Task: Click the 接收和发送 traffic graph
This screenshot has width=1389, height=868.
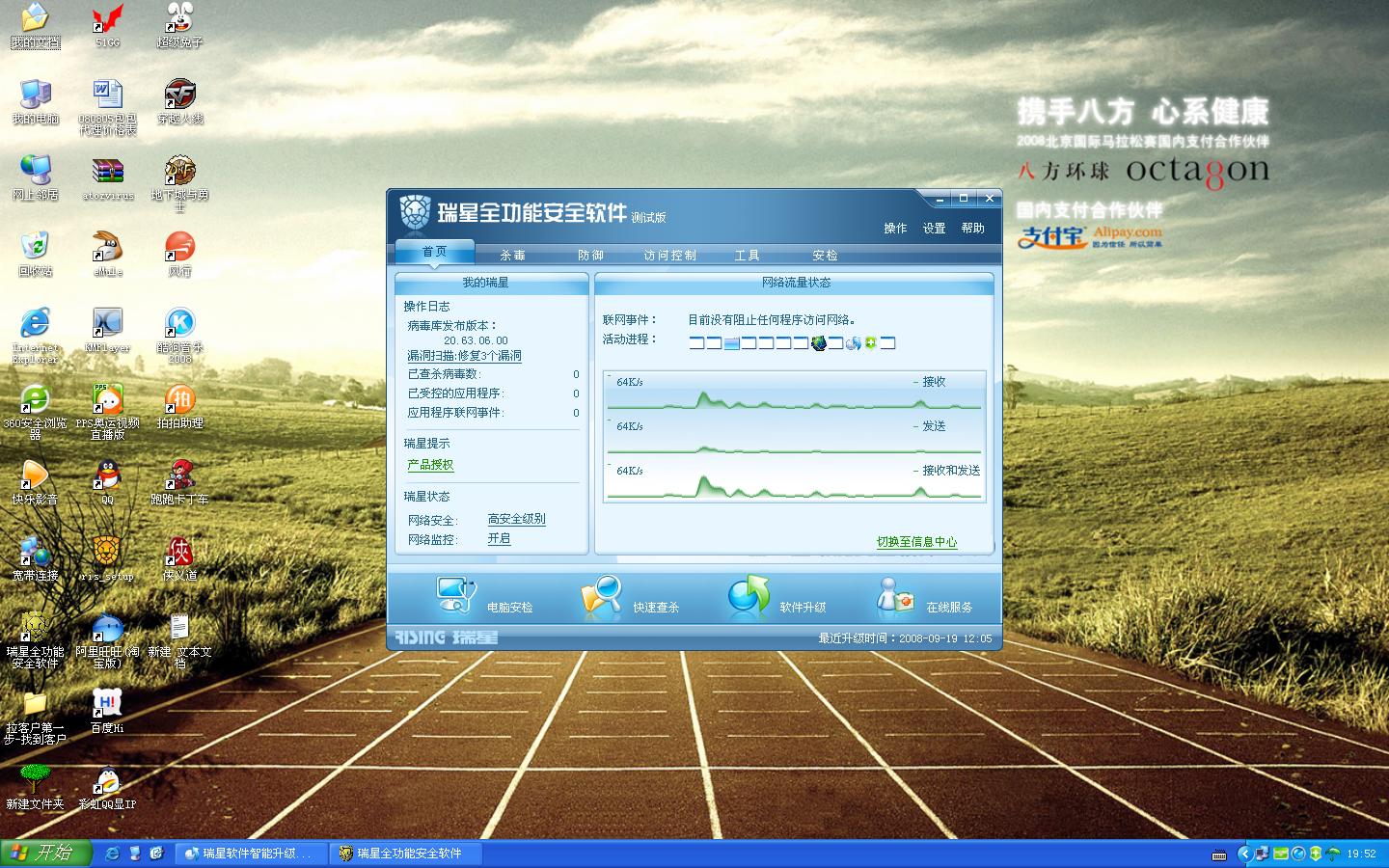Action: click(794, 480)
